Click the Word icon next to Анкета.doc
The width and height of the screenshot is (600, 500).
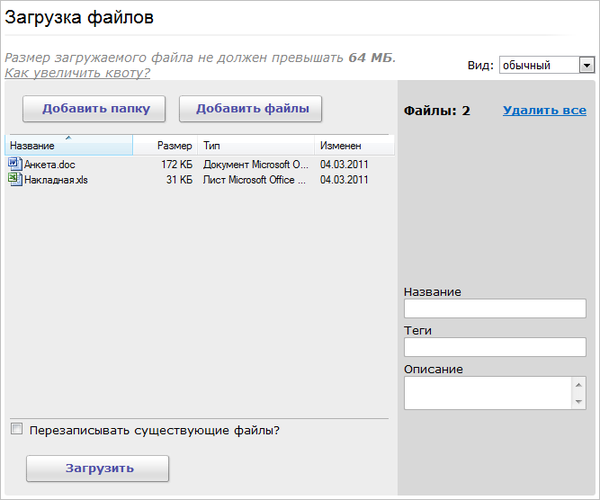pos(14,163)
